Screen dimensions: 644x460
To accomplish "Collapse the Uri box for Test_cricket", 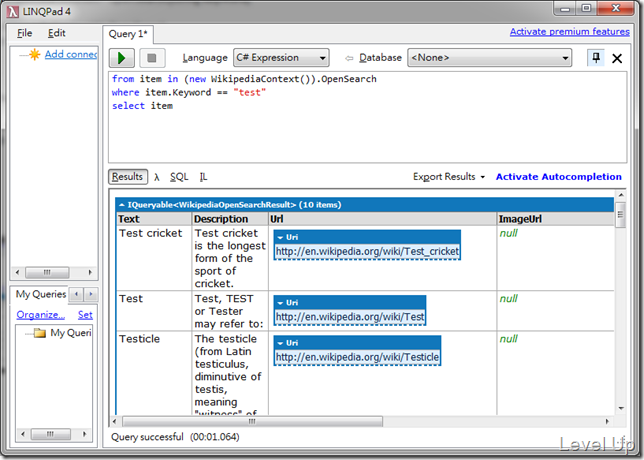I will tap(280, 237).
